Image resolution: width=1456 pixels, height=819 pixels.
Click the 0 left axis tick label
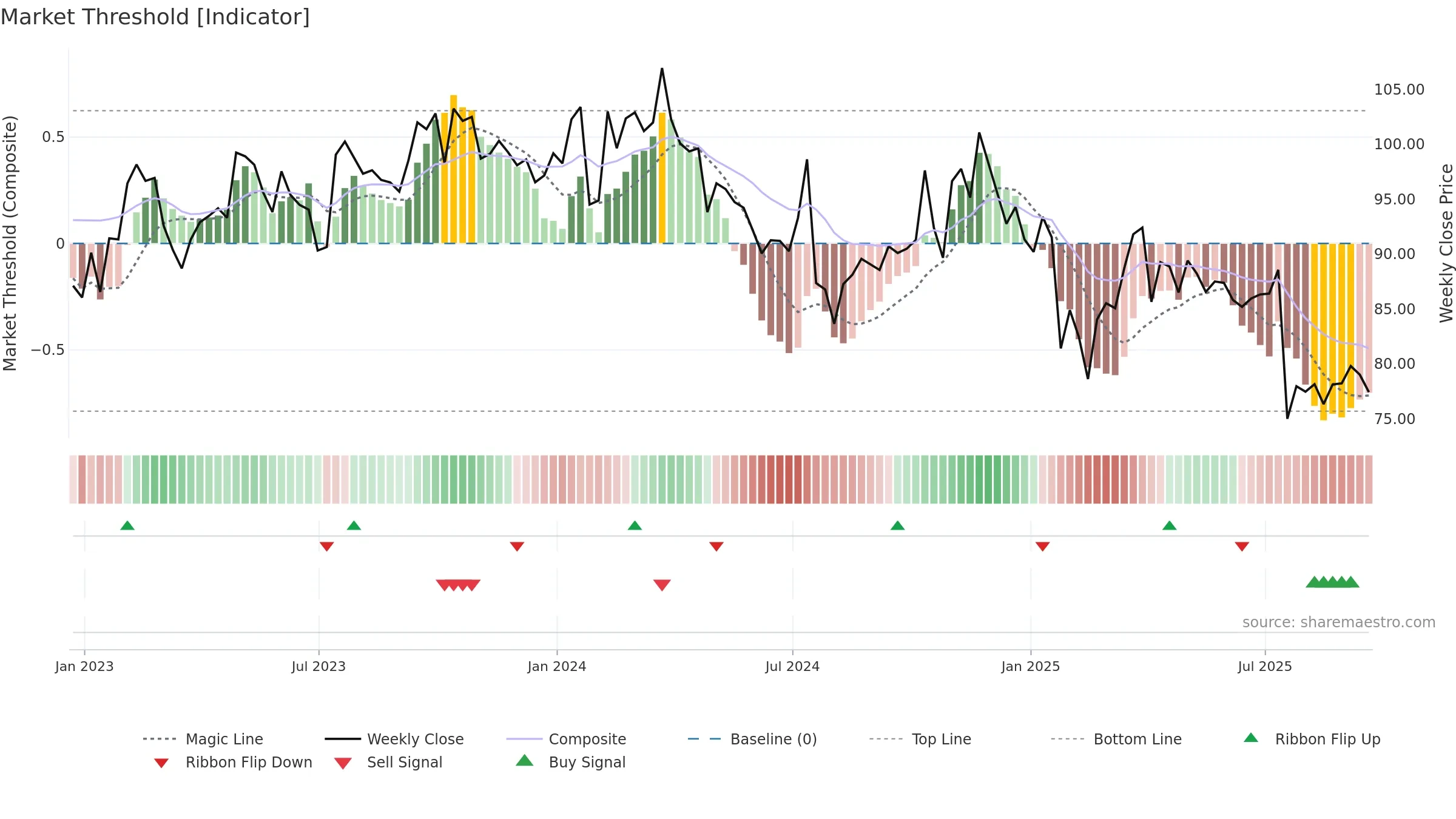coord(60,244)
